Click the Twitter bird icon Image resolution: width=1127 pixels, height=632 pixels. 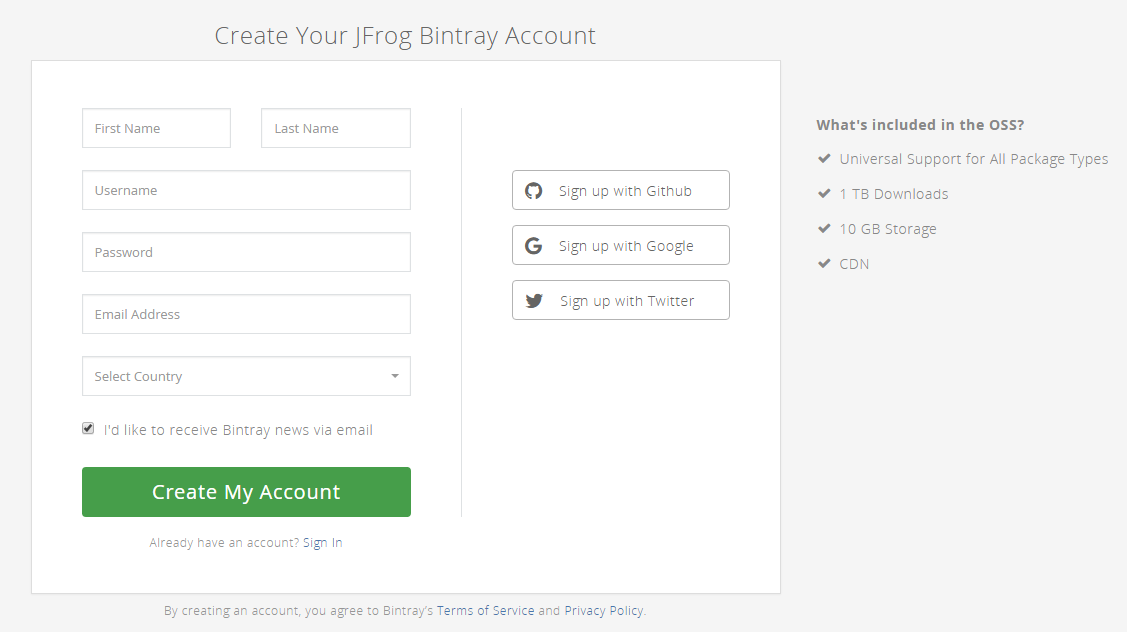tap(533, 300)
